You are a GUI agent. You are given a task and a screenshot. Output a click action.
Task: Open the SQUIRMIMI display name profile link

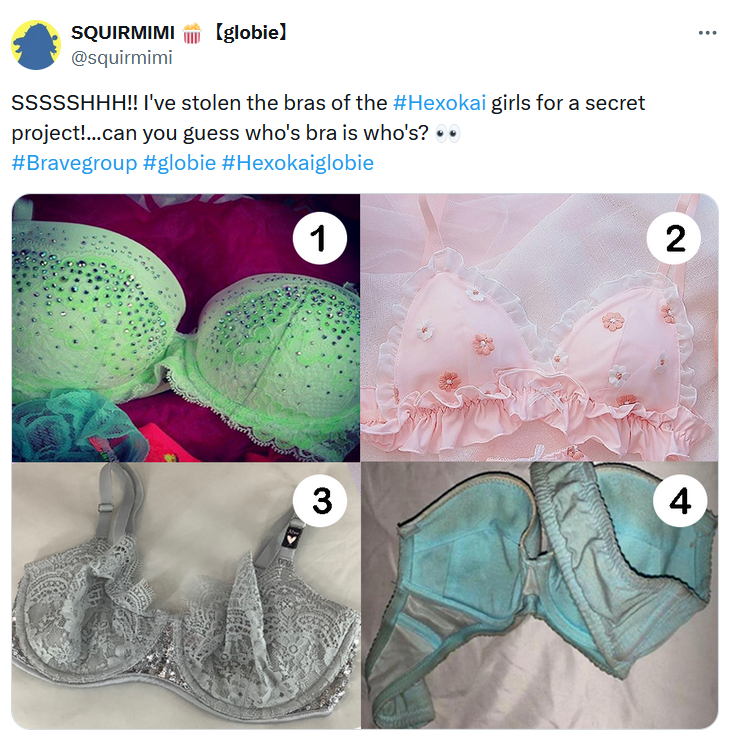tap(123, 33)
